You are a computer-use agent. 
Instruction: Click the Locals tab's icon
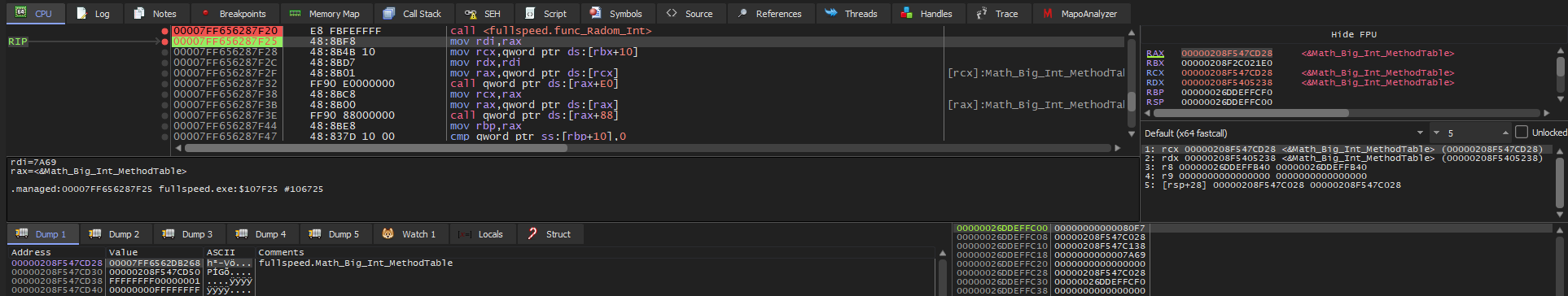[x=465, y=234]
